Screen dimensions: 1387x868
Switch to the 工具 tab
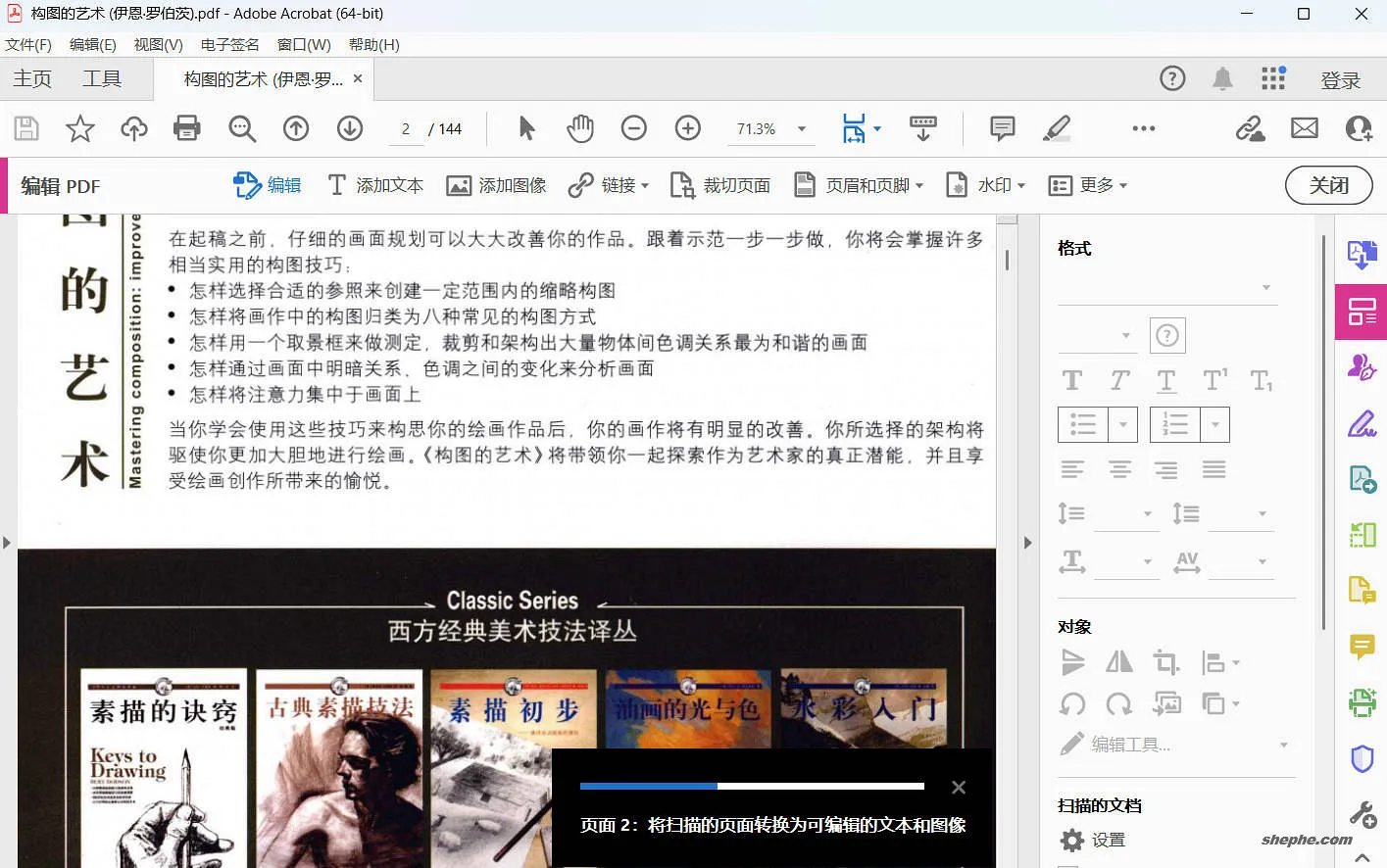coord(102,79)
